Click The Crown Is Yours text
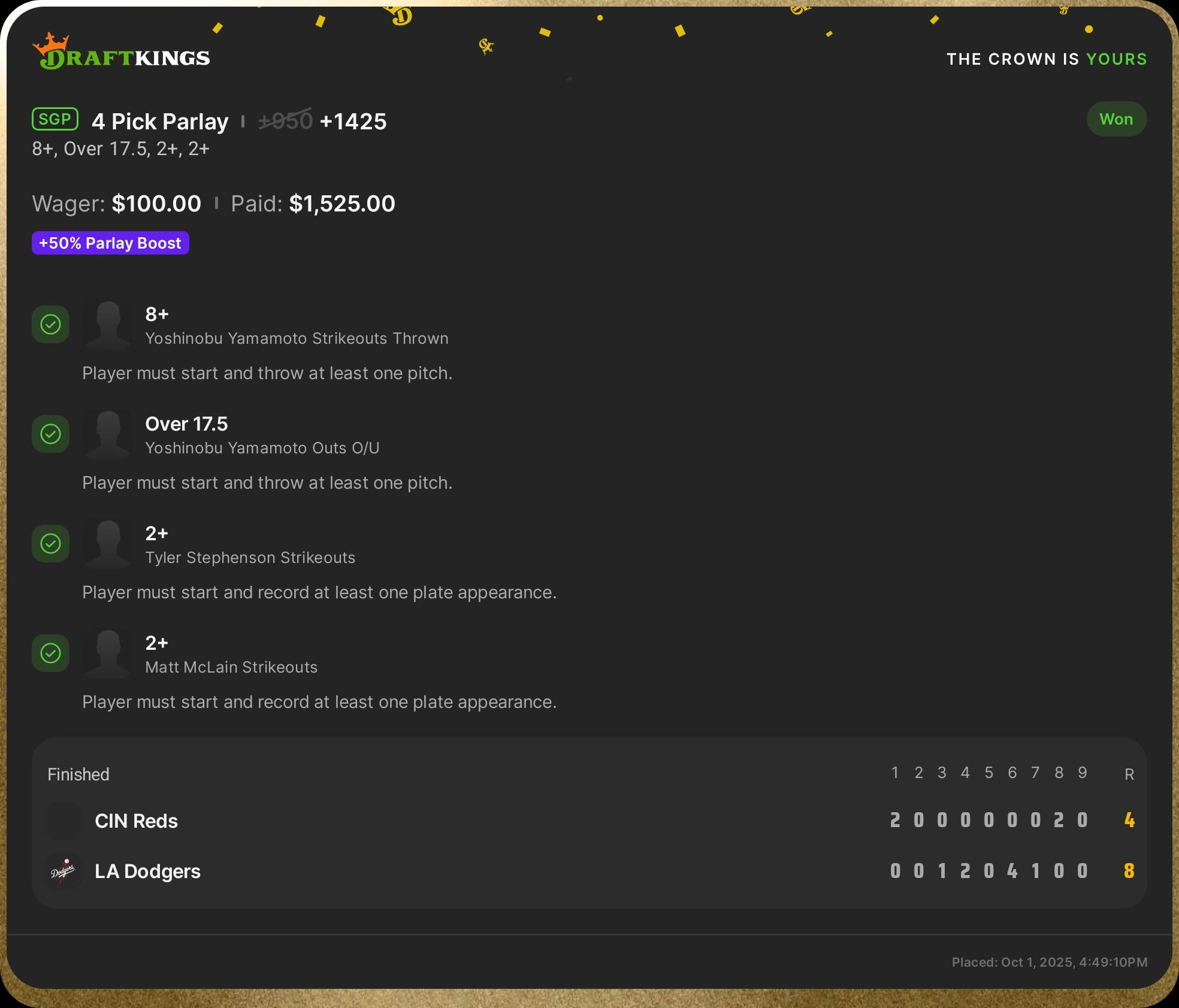Viewport: 1179px width, 1008px height. coord(1046,59)
